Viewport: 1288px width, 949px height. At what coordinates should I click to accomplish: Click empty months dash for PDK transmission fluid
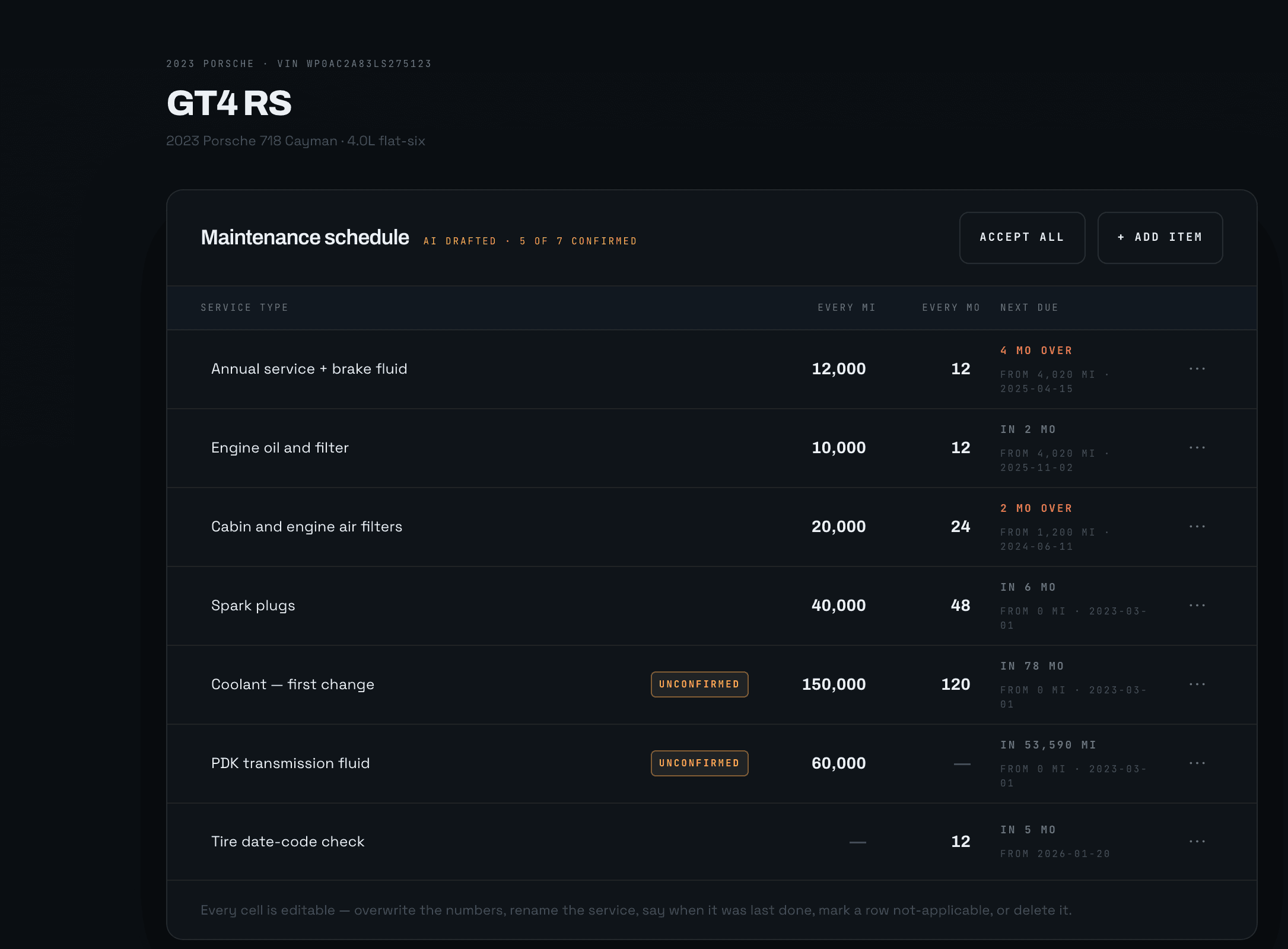coord(962,764)
